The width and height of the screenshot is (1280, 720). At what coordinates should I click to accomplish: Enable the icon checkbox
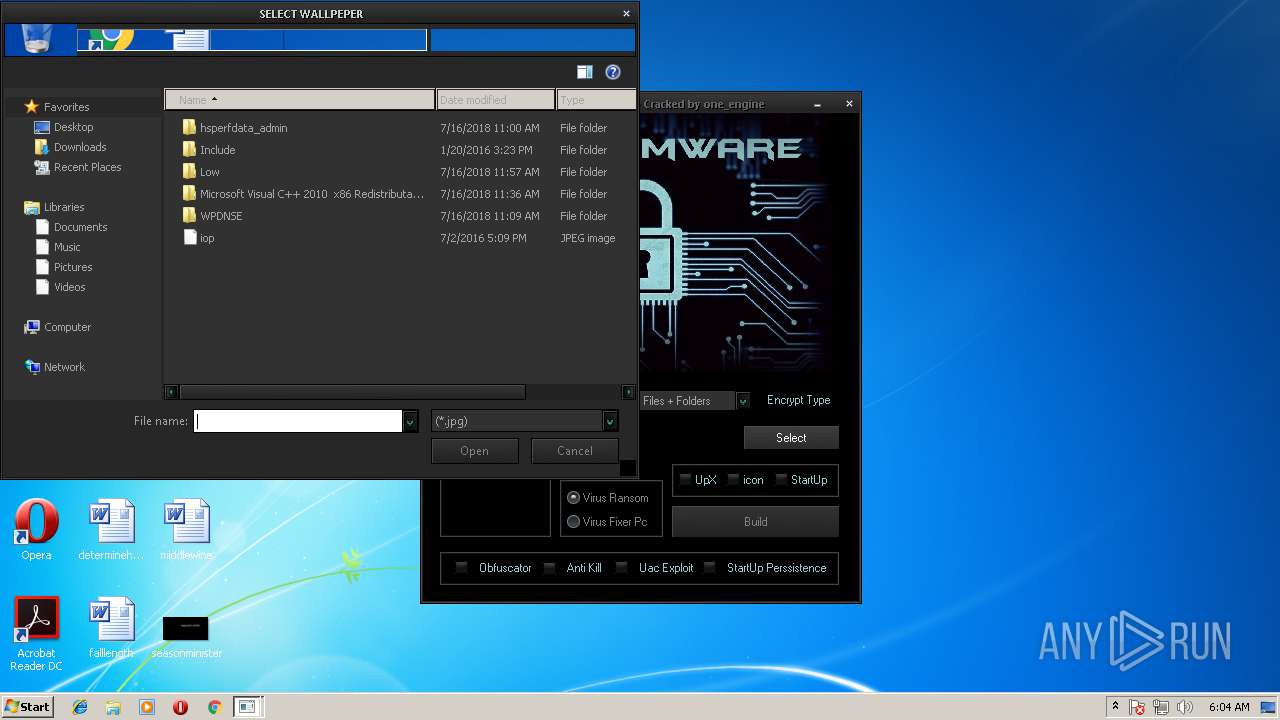pos(733,480)
